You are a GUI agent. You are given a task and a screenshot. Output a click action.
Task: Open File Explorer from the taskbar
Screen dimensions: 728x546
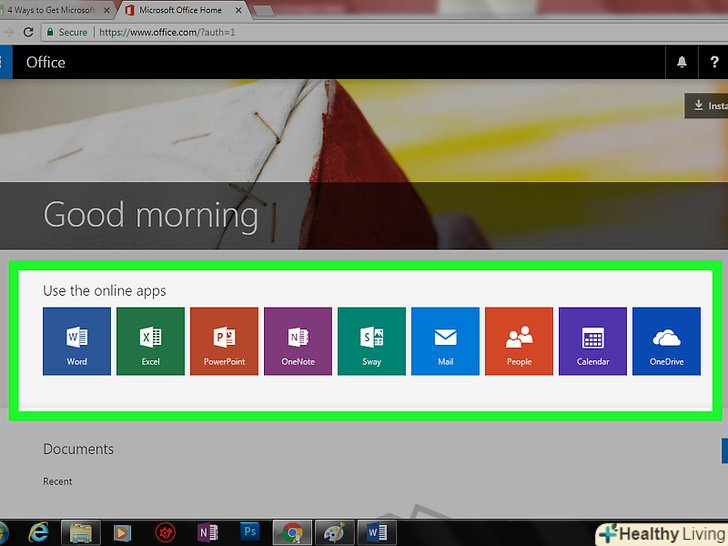click(x=81, y=533)
